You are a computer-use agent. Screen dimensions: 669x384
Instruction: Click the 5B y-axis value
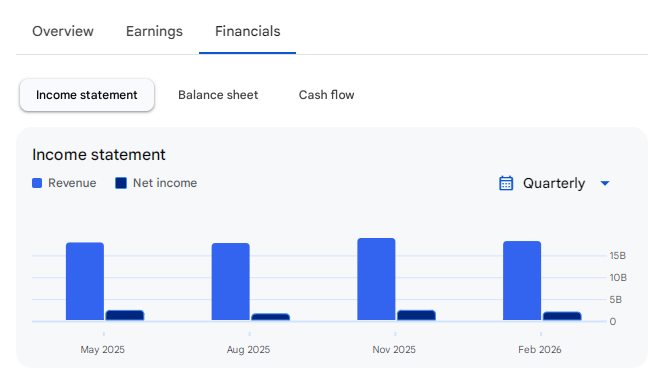(616, 300)
